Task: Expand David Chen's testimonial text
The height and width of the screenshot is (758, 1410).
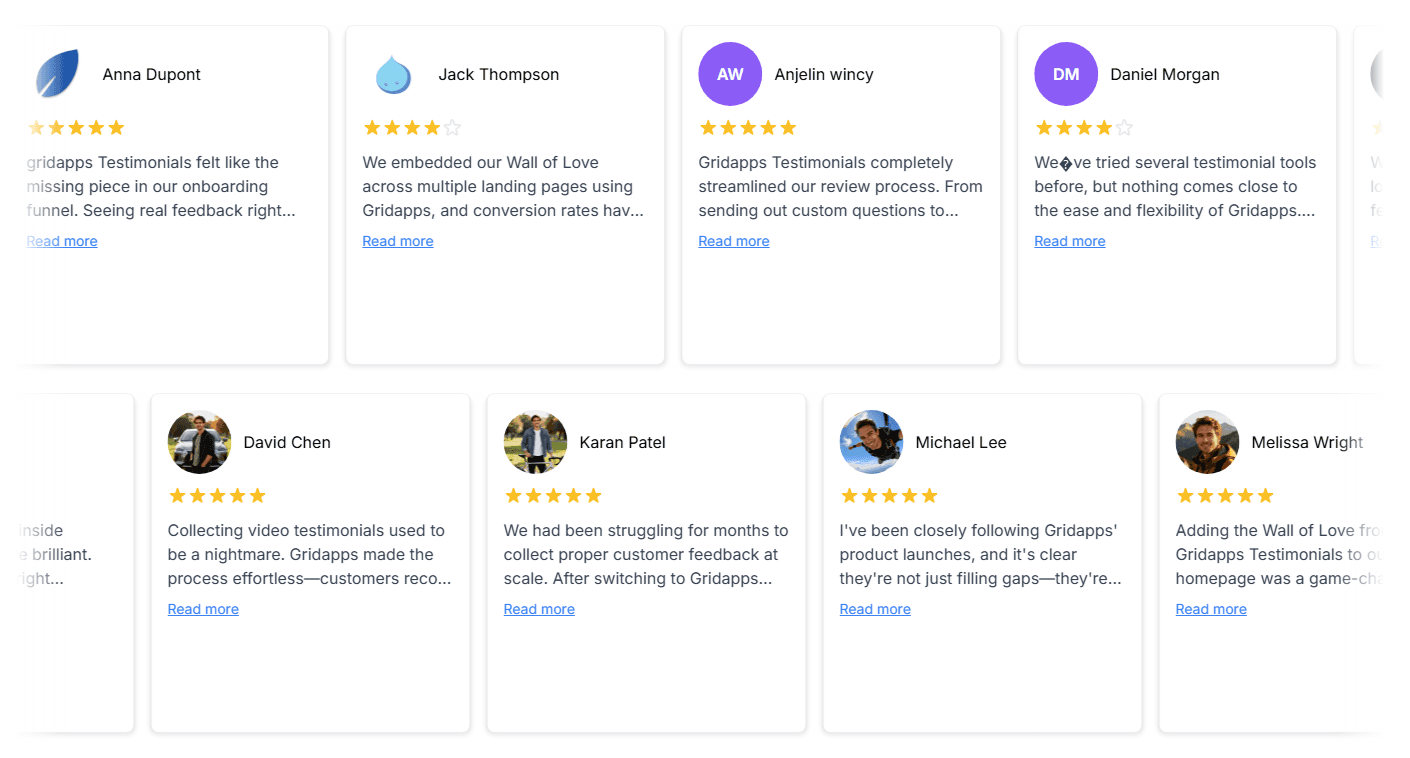Action: [x=203, y=608]
